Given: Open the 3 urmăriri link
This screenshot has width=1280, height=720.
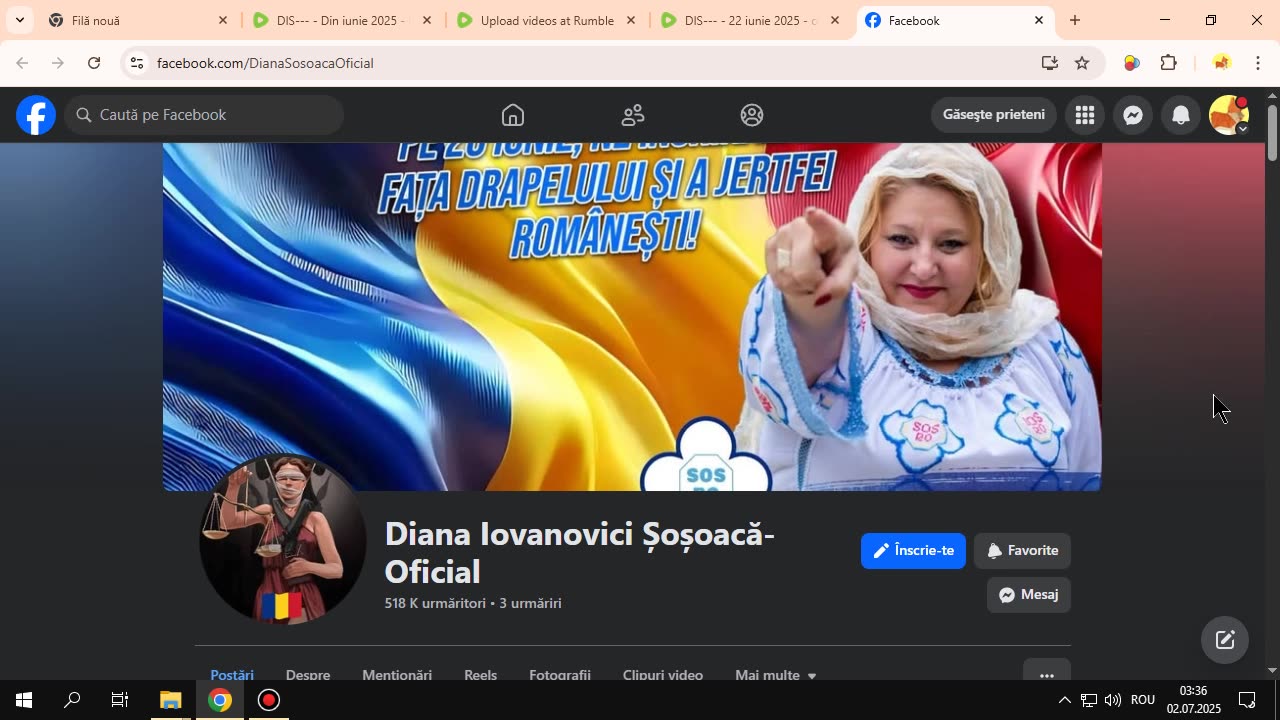Looking at the screenshot, I should (x=530, y=603).
